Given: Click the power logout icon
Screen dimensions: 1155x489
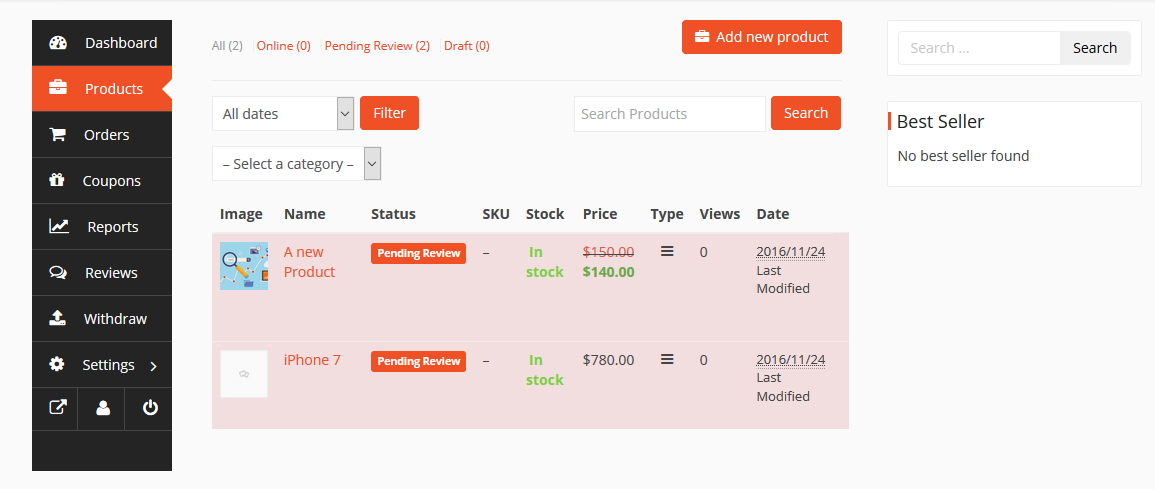Looking at the screenshot, I should click(150, 407).
